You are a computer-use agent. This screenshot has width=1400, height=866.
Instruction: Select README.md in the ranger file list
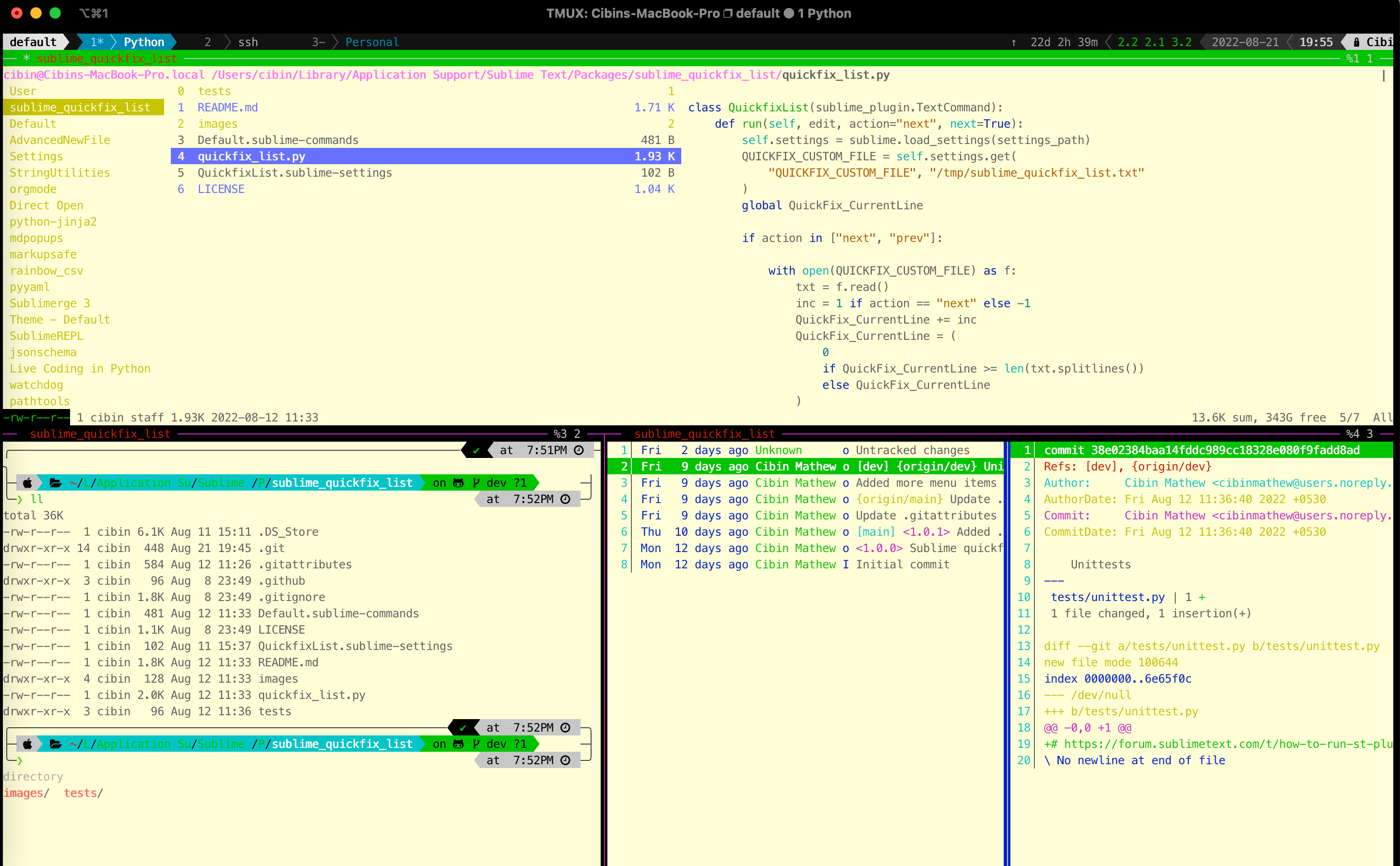(x=227, y=107)
